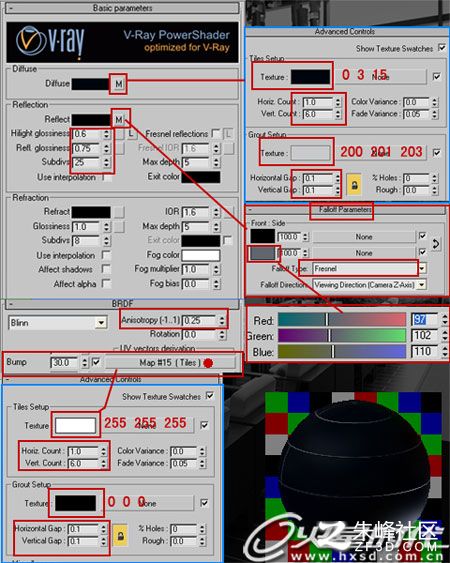
Task: Enable Fresnel reflections checkbox
Action: pos(215,134)
